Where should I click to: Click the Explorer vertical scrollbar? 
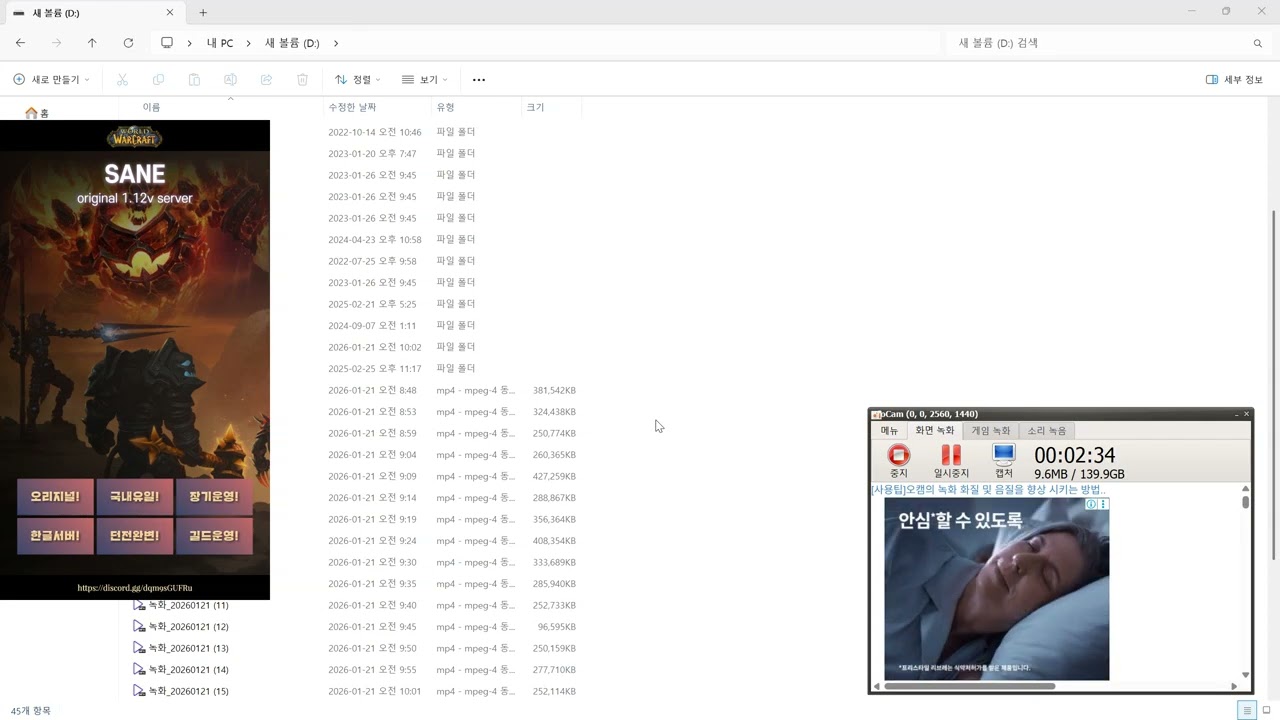(x=1273, y=385)
